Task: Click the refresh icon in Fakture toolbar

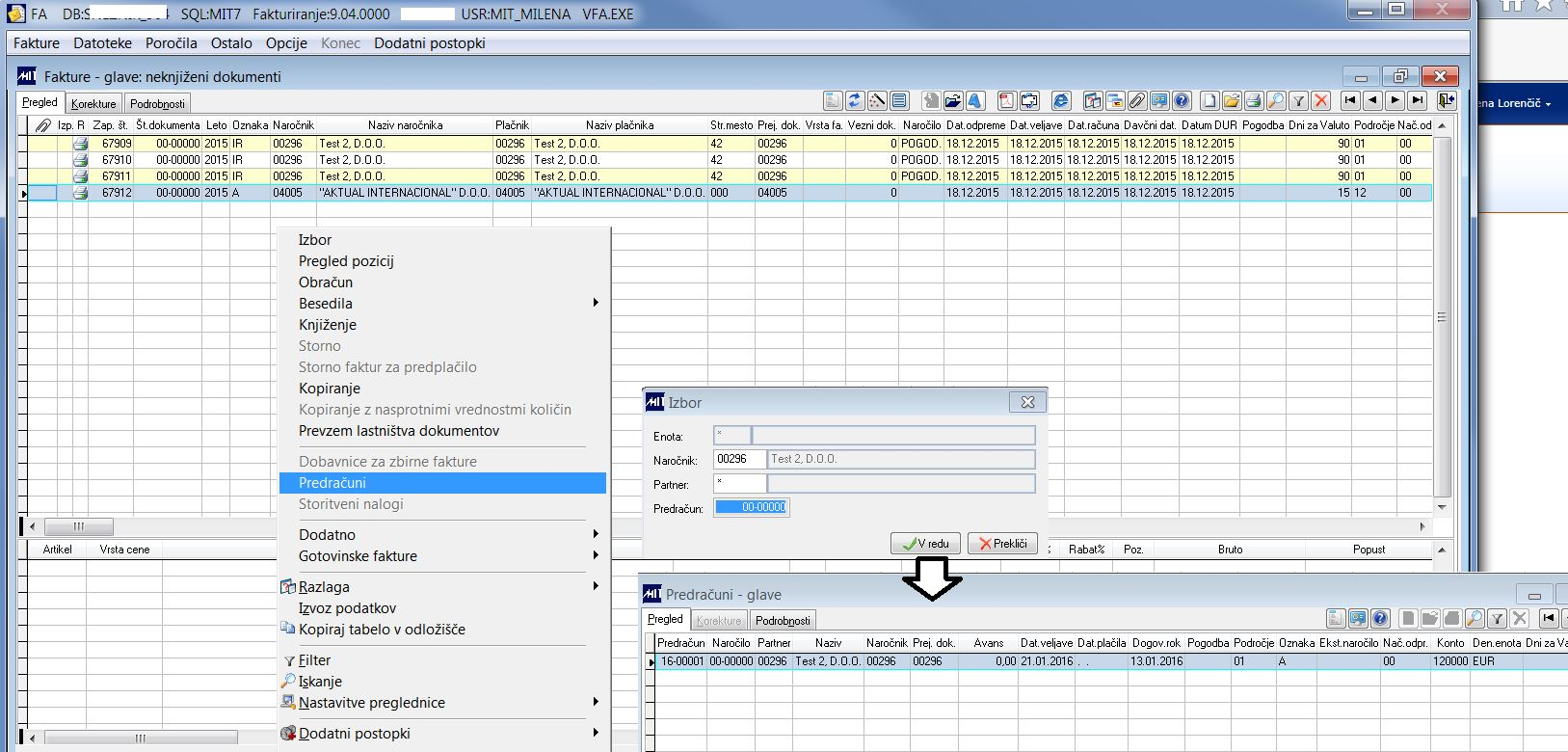Action: pos(855,101)
